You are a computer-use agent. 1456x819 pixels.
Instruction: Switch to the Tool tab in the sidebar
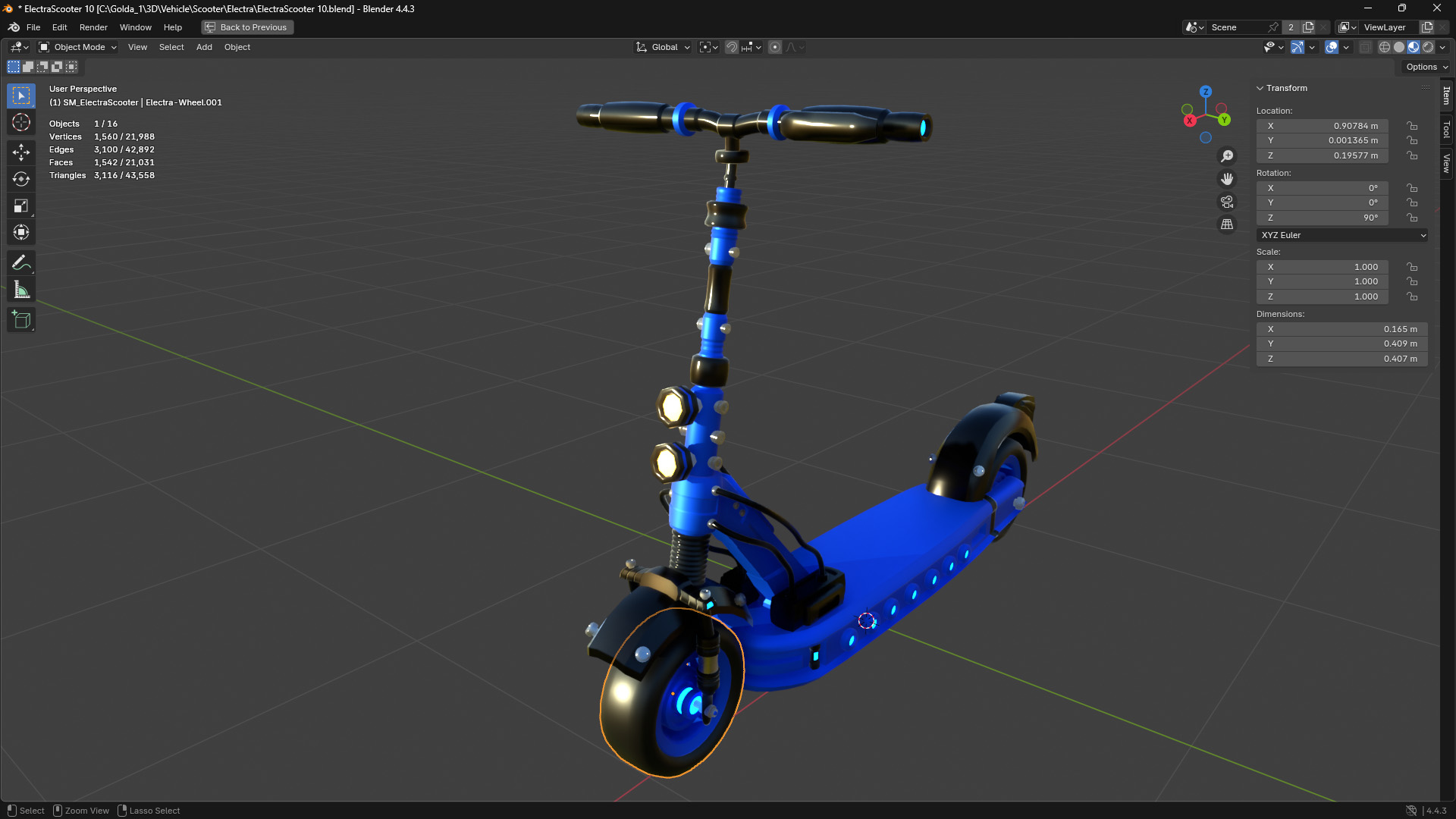pos(1447,127)
